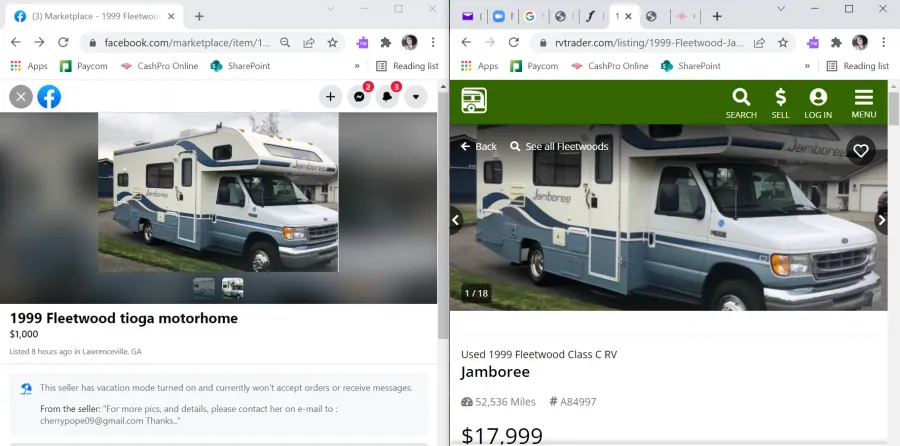This screenshot has width=900, height=446.
Task: Open Paycom bookmark in rvtrader window
Action: point(534,66)
